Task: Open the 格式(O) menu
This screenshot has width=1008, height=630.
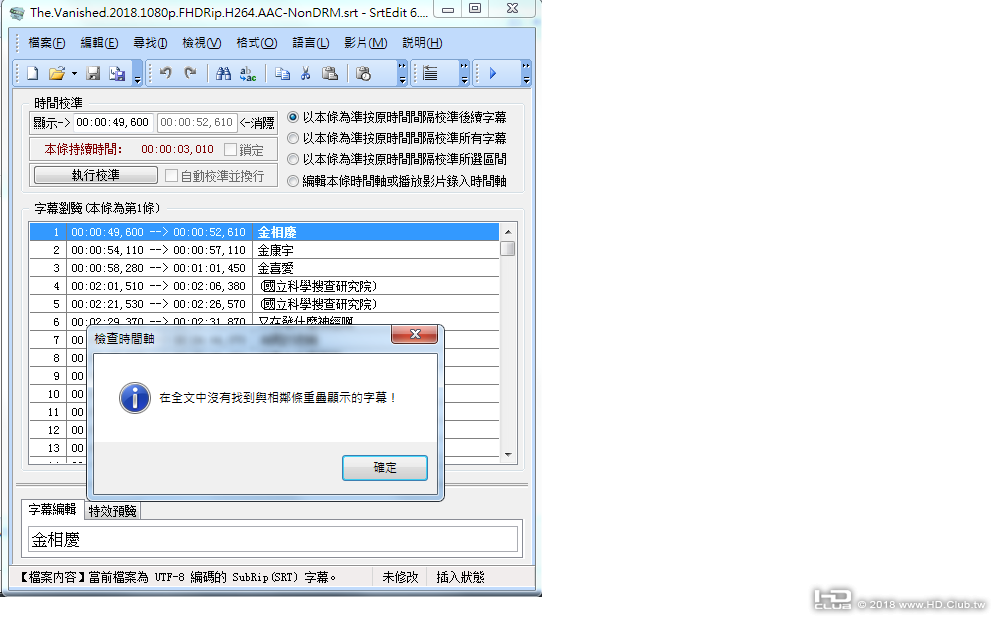Action: coord(256,43)
